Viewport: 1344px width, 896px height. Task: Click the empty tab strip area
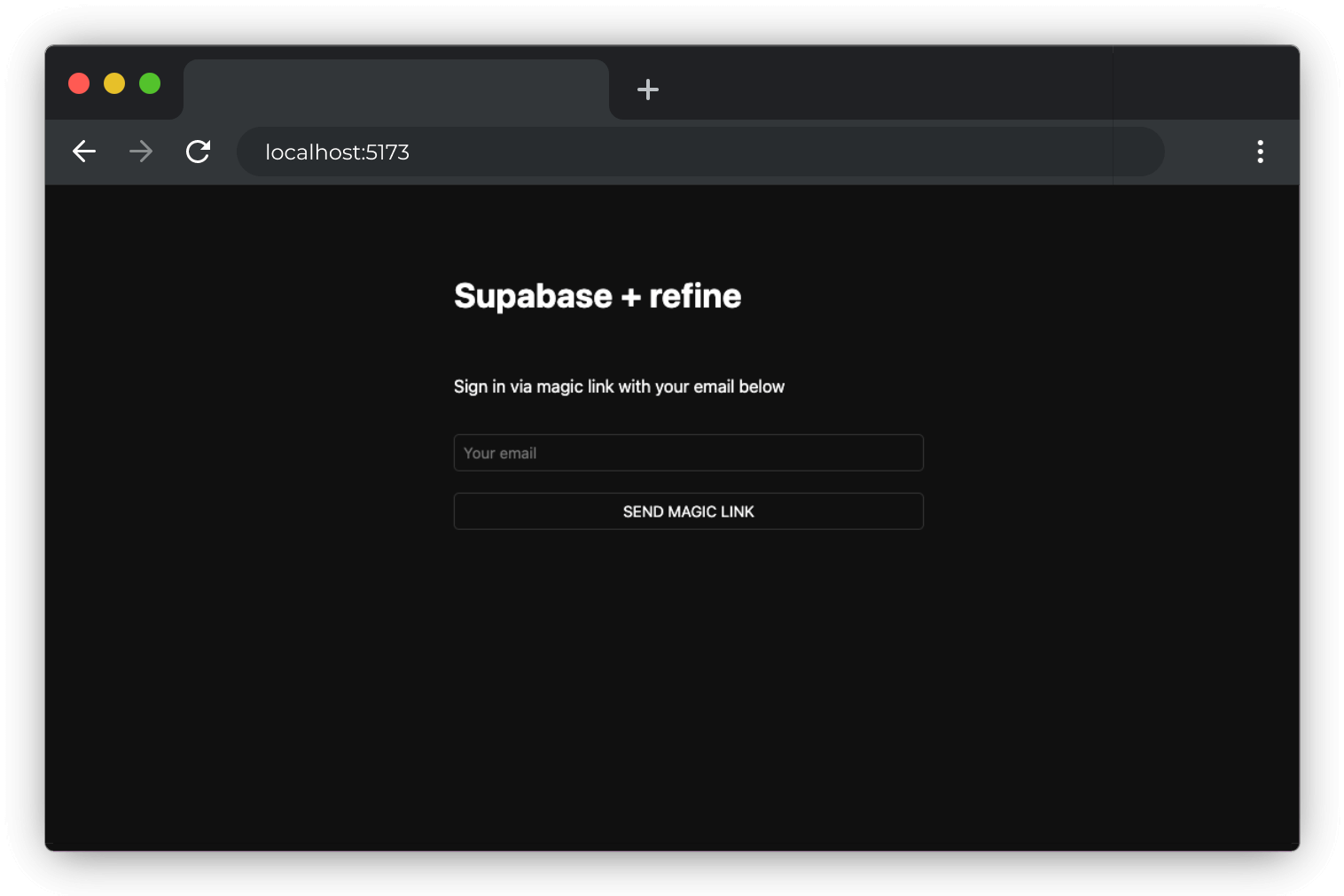887,89
